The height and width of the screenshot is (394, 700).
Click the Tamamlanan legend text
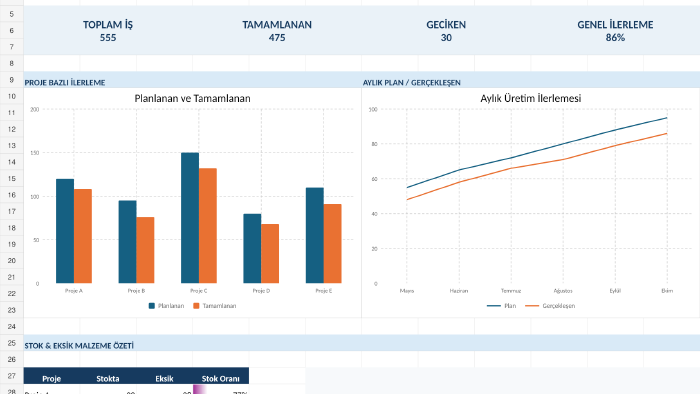pos(219,306)
